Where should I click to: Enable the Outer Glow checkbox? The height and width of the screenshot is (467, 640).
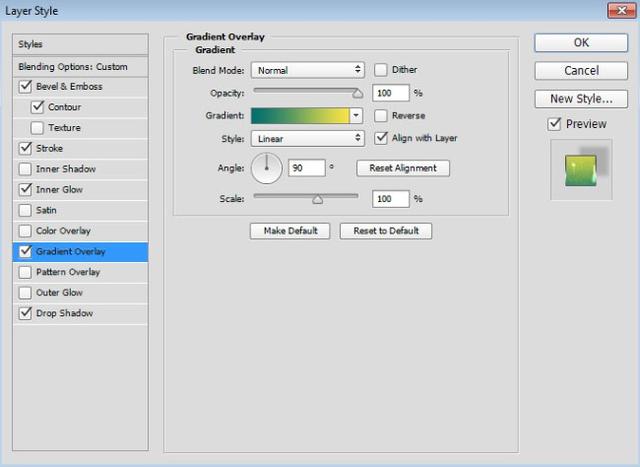25,293
